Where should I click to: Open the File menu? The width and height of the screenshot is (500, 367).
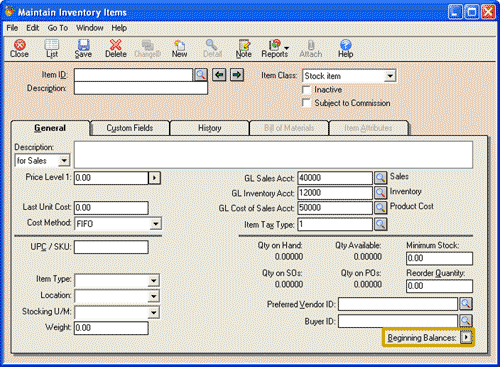pos(12,28)
